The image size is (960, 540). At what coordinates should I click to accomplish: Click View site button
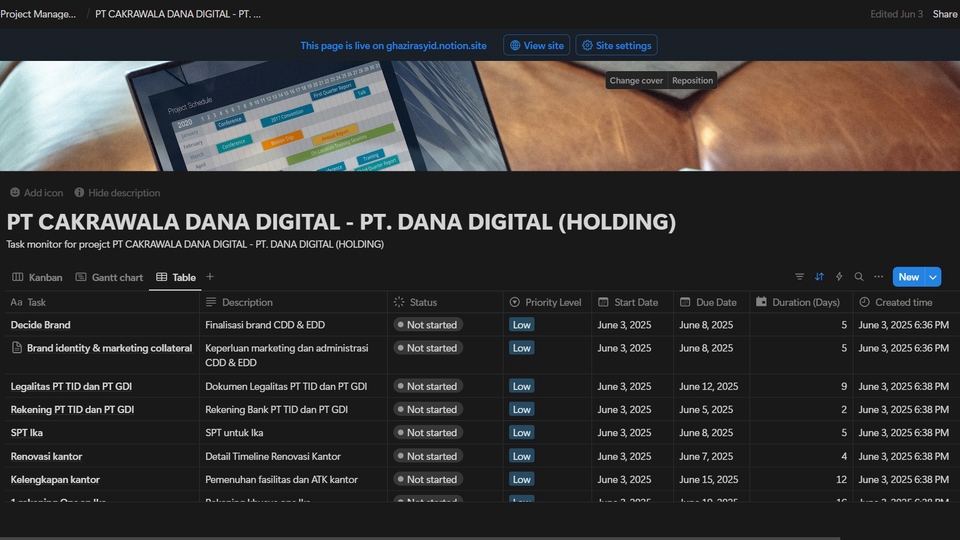click(537, 45)
